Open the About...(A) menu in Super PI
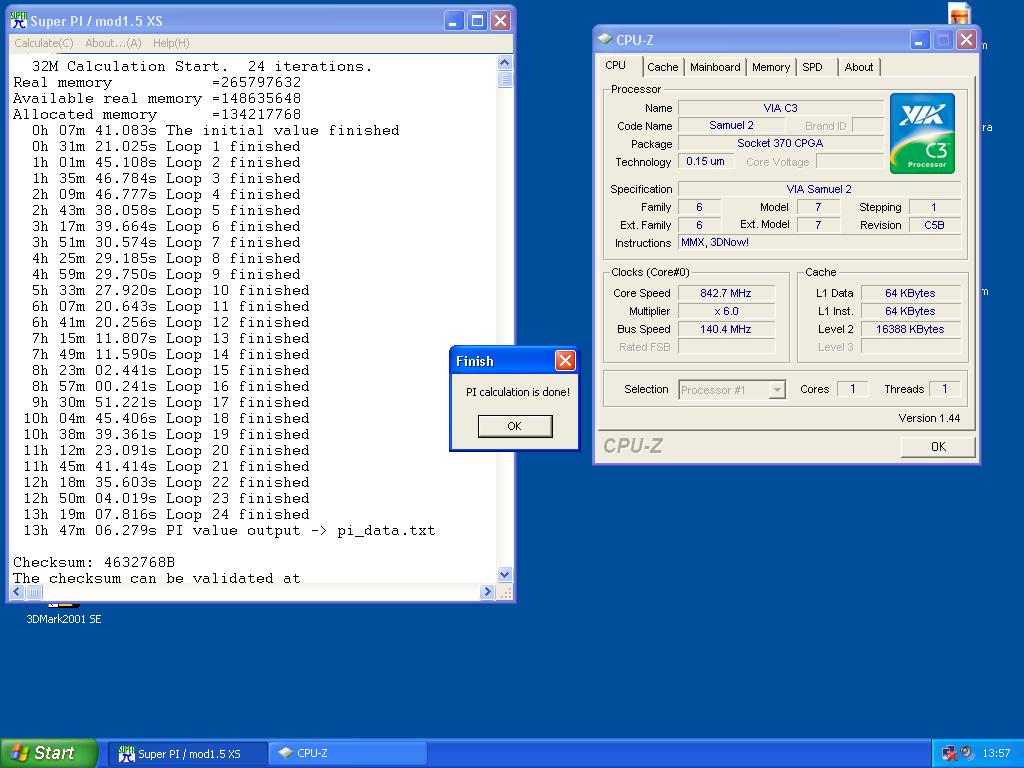Screen dimensions: 1024x768 [x=113, y=43]
